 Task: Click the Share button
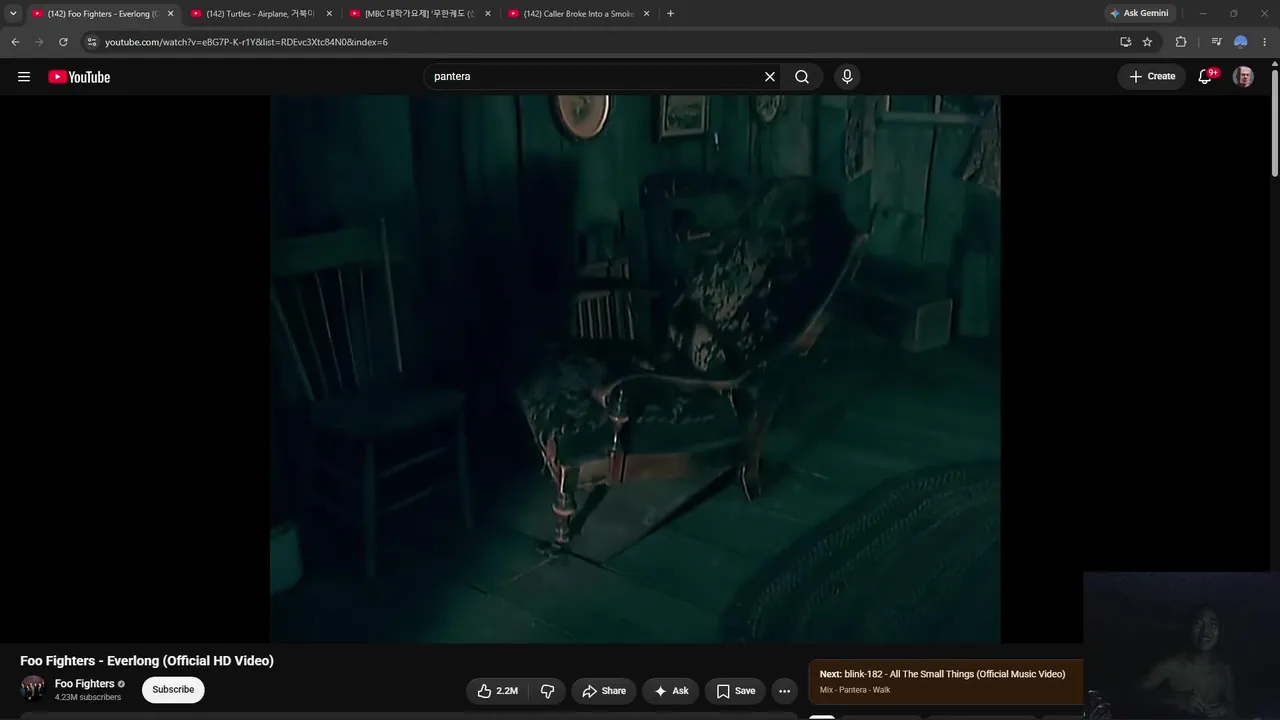(x=604, y=691)
